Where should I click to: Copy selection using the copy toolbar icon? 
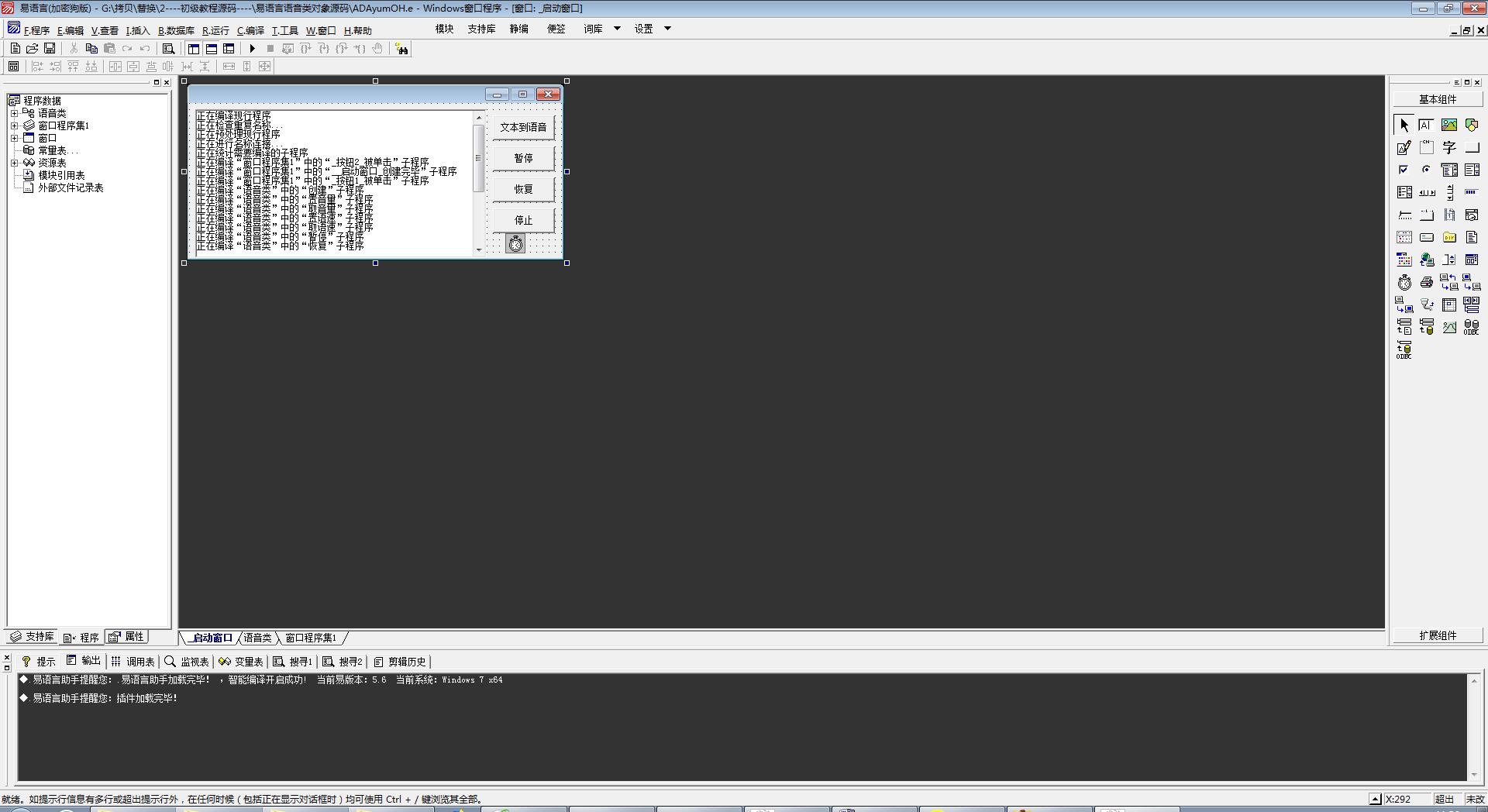[x=91, y=48]
